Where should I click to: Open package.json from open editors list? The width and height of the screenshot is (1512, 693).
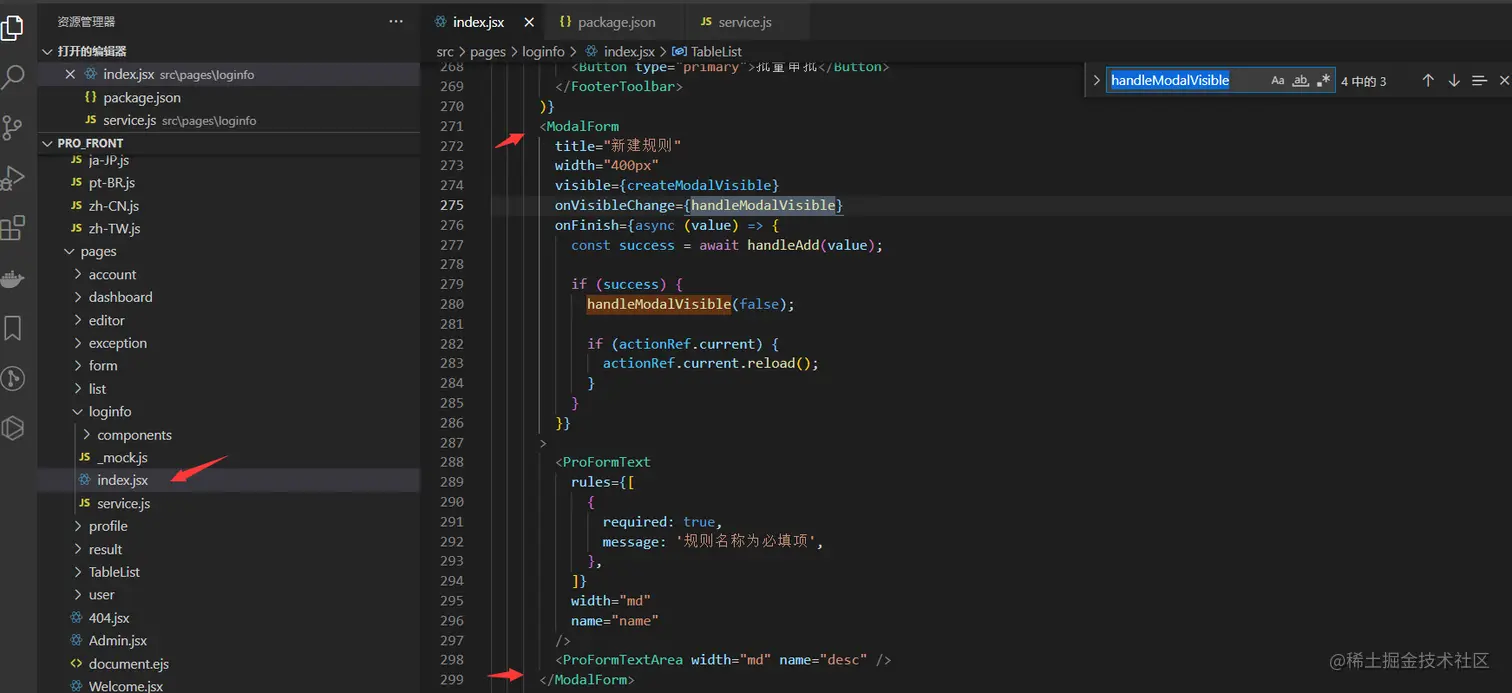click(x=142, y=98)
